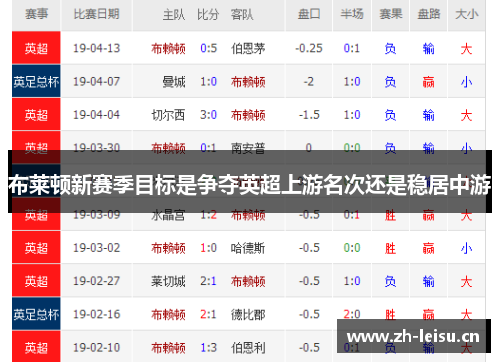Select the date 19-04-07
Image resolution: width=500 pixels, height=362 pixels.
pos(96,82)
